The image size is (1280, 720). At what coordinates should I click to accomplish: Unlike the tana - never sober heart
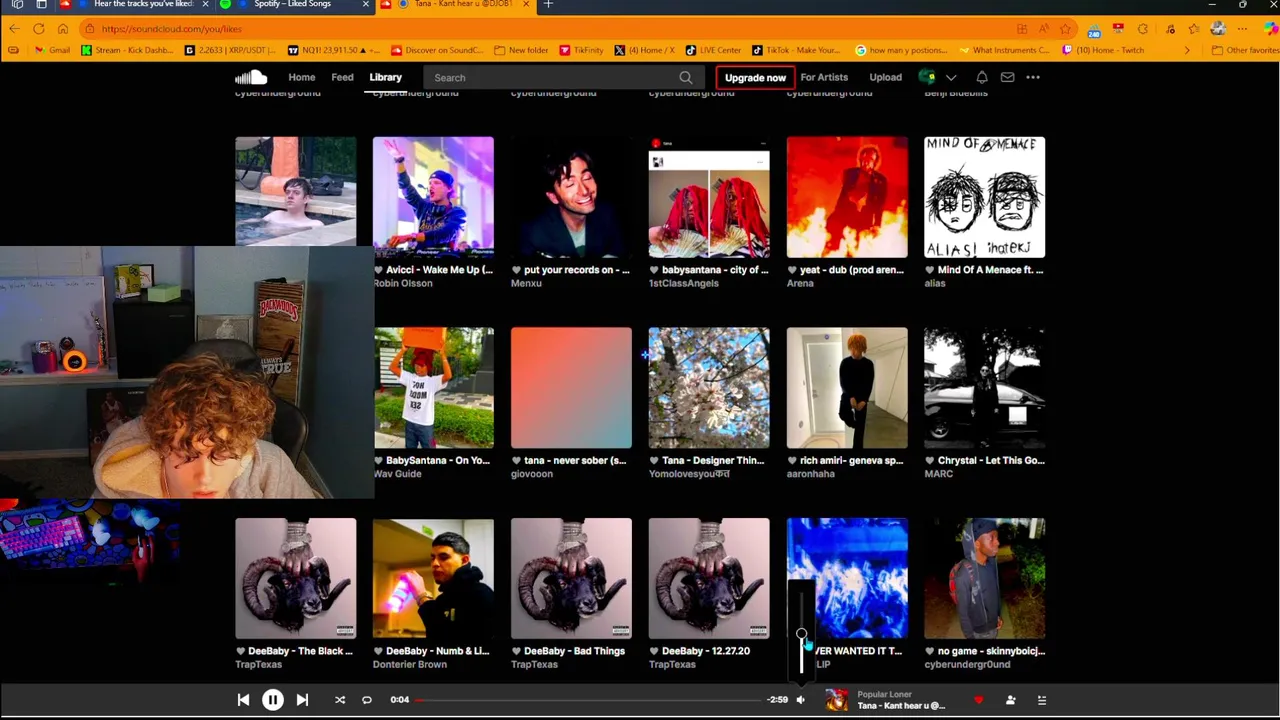516,461
